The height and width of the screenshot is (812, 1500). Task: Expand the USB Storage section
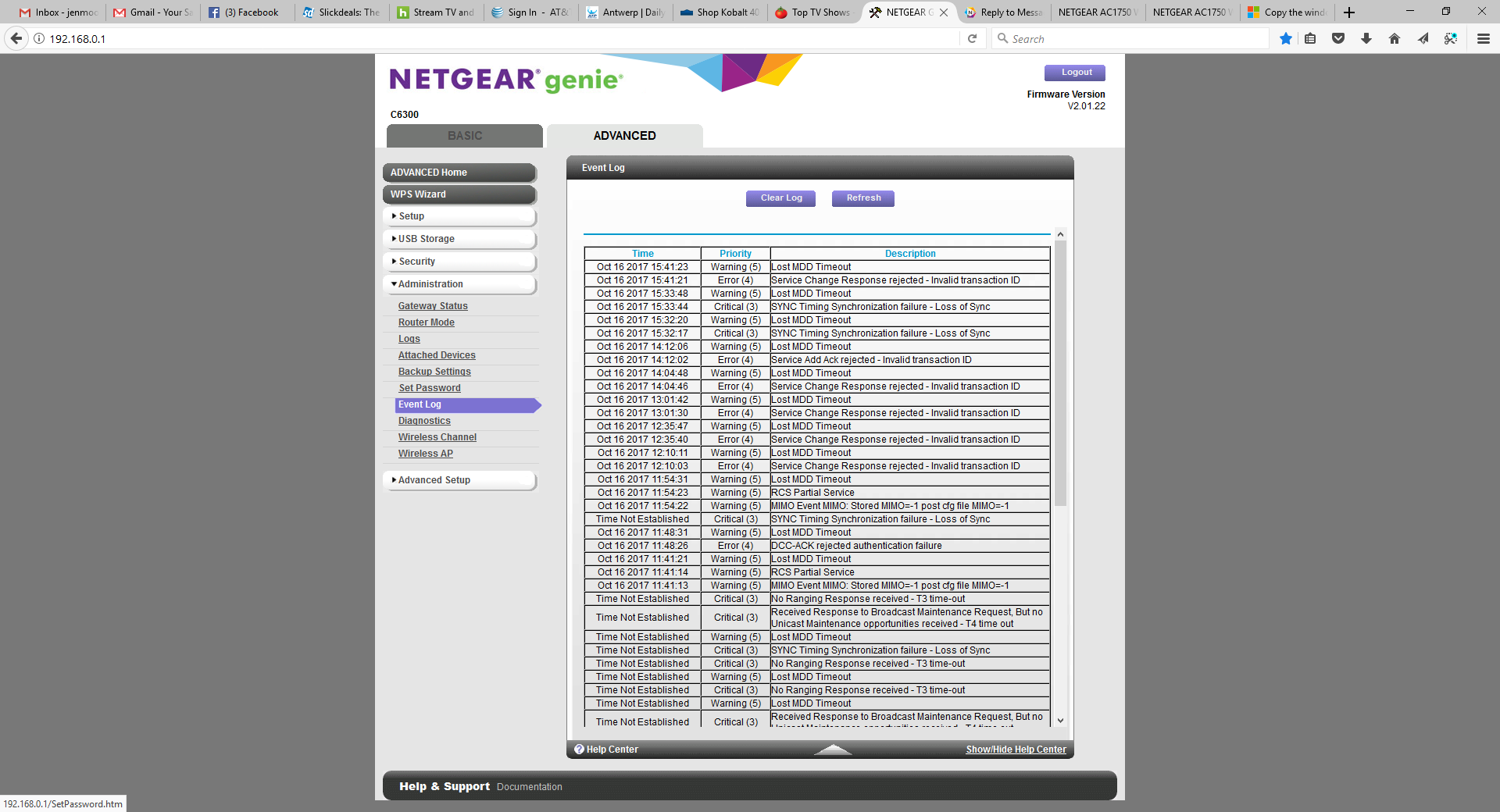click(426, 239)
